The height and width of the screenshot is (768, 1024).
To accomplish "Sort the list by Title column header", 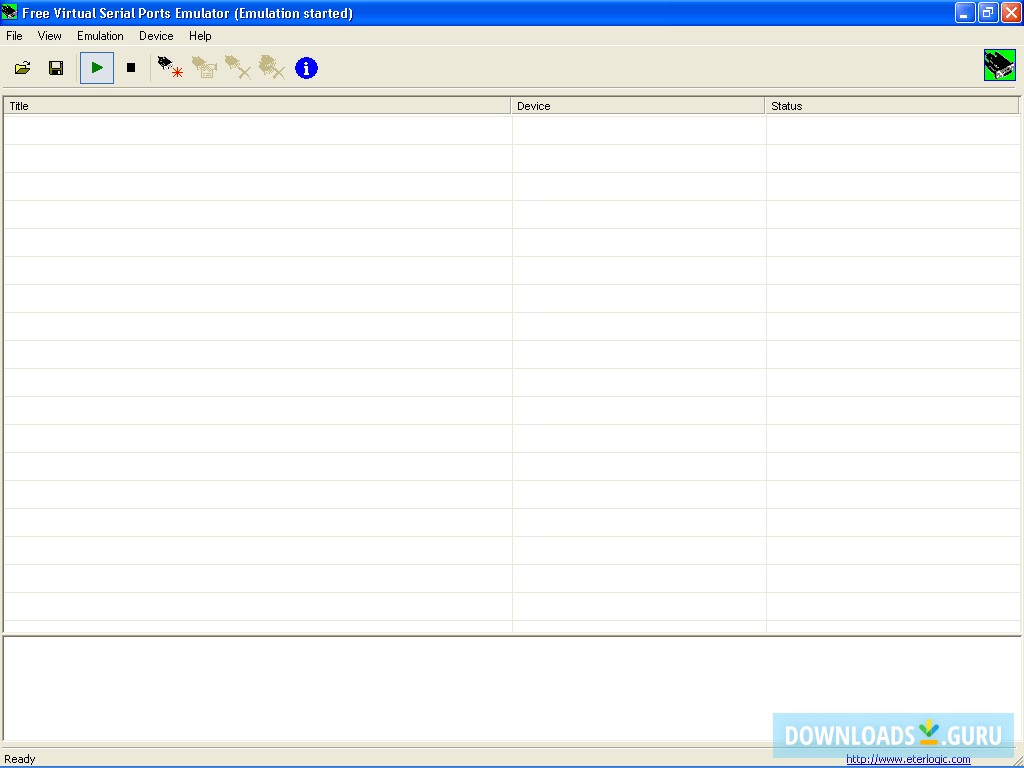I will click(x=257, y=106).
